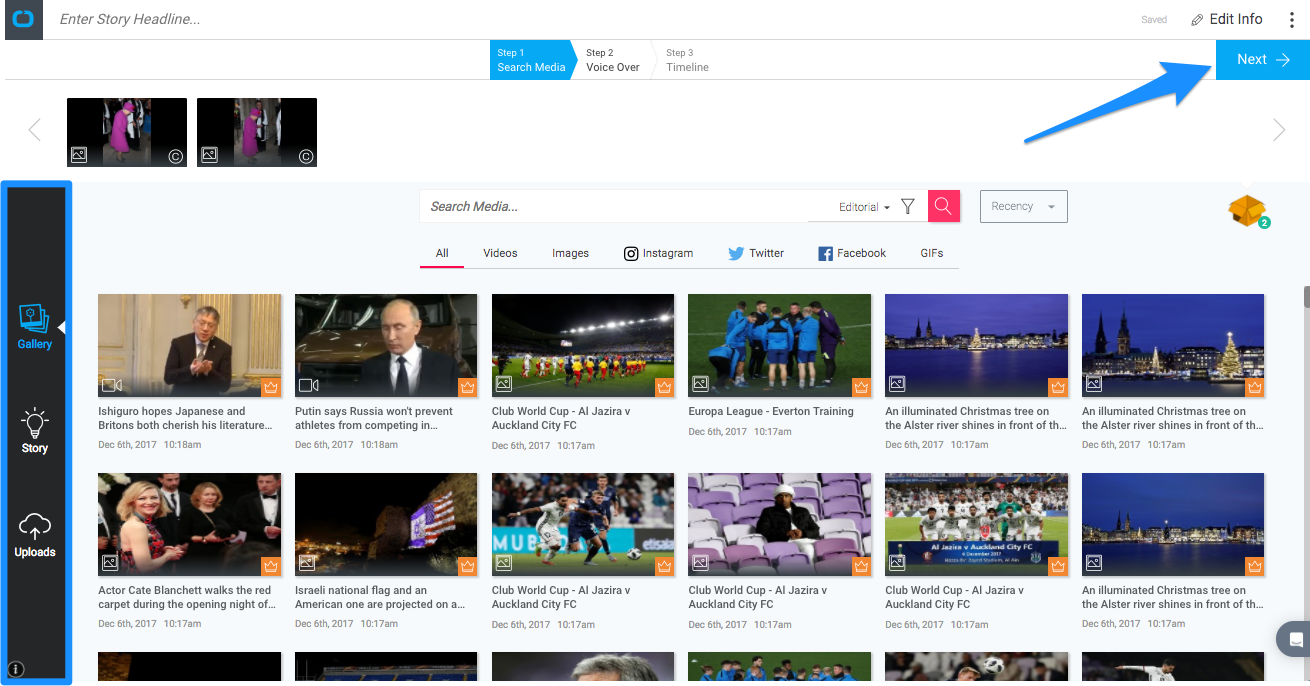Select the Instagram tab

coord(658,253)
